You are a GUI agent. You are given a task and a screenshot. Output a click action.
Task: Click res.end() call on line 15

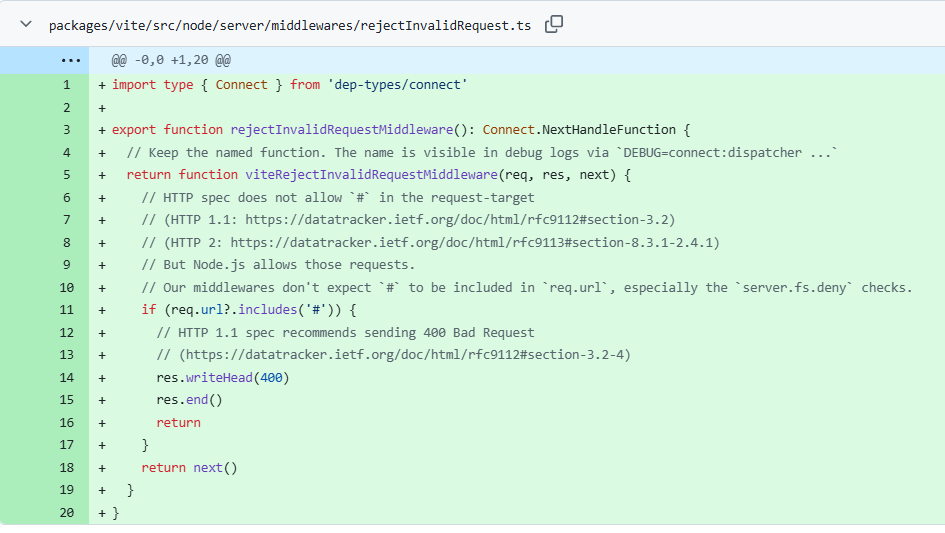[x=189, y=400]
